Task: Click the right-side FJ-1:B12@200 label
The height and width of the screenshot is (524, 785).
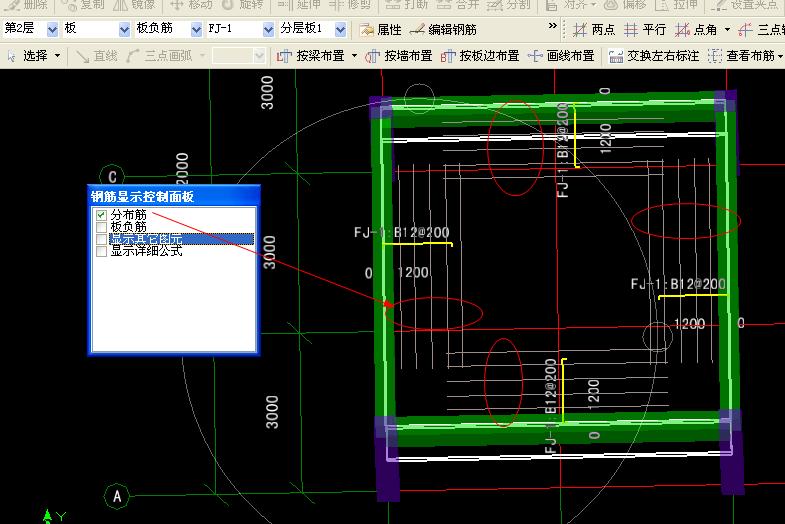Action: (x=678, y=284)
